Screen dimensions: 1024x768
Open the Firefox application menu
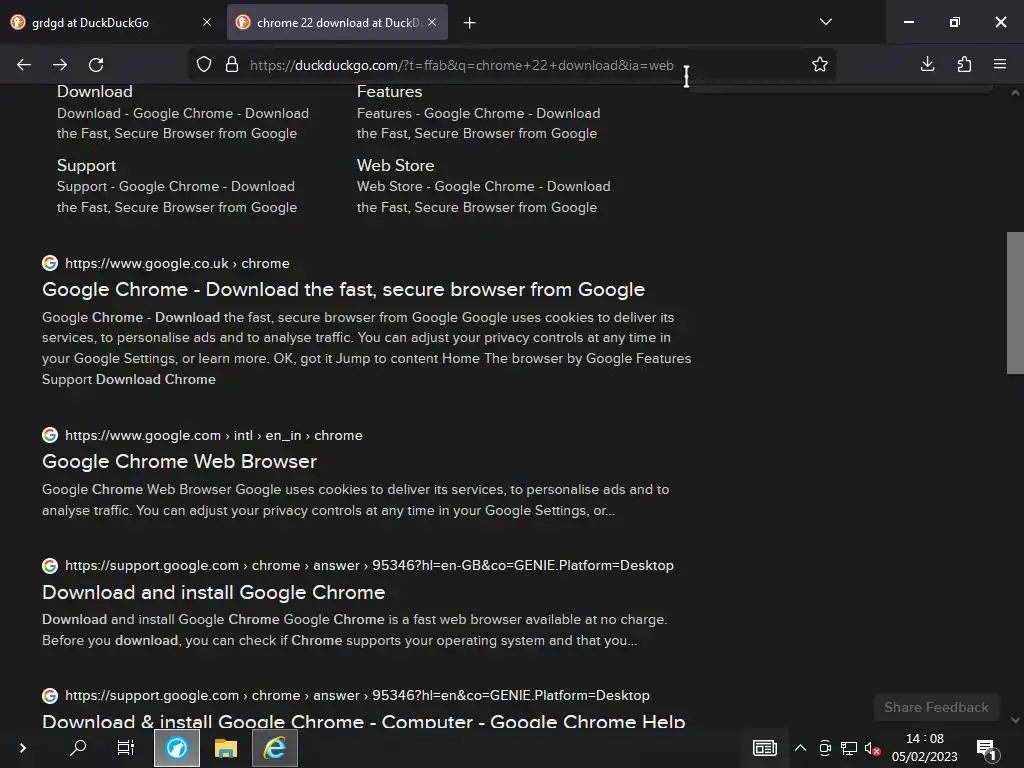tap(1000, 64)
